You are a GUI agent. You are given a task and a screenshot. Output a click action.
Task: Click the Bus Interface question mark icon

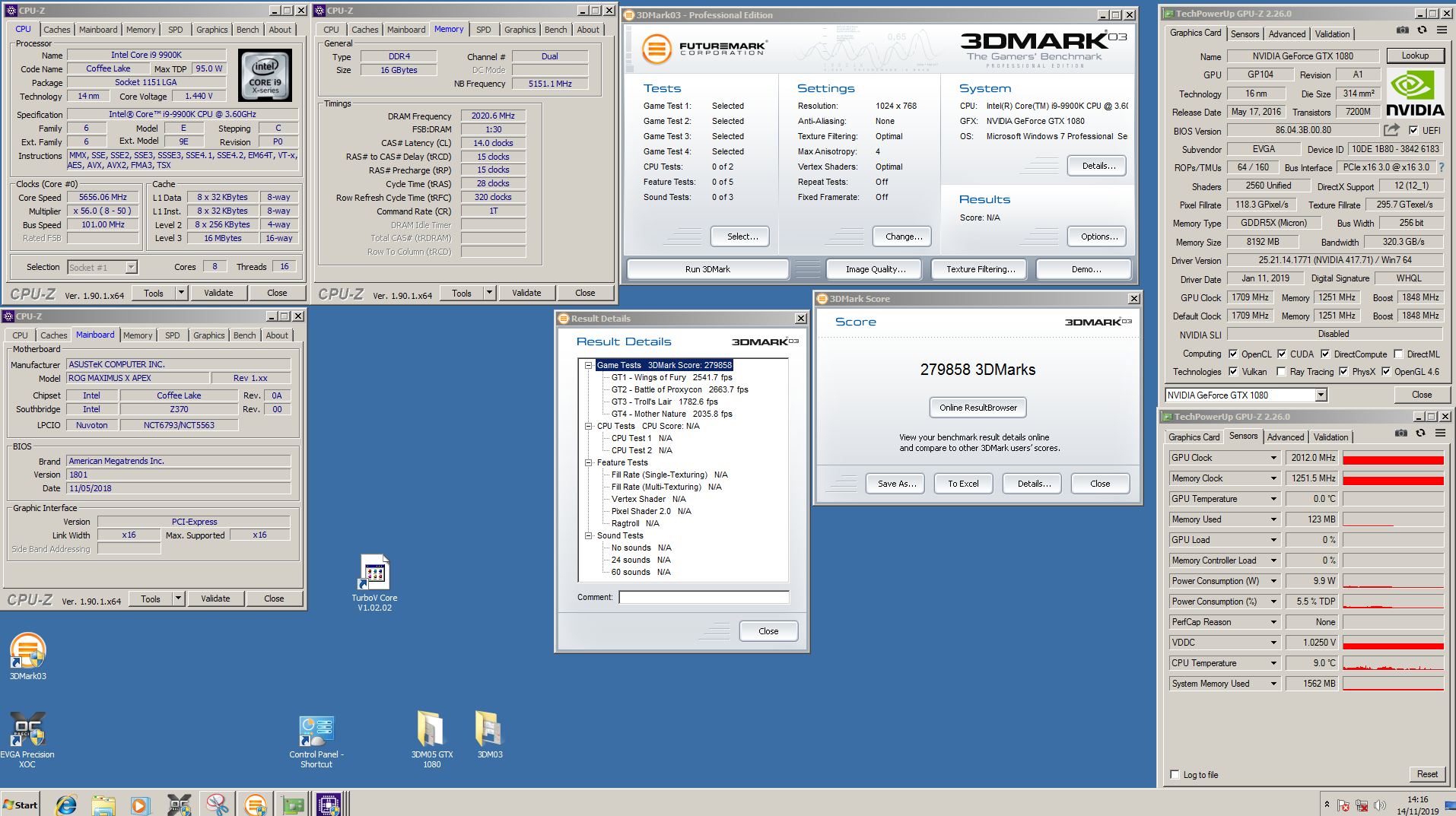pos(1441,167)
